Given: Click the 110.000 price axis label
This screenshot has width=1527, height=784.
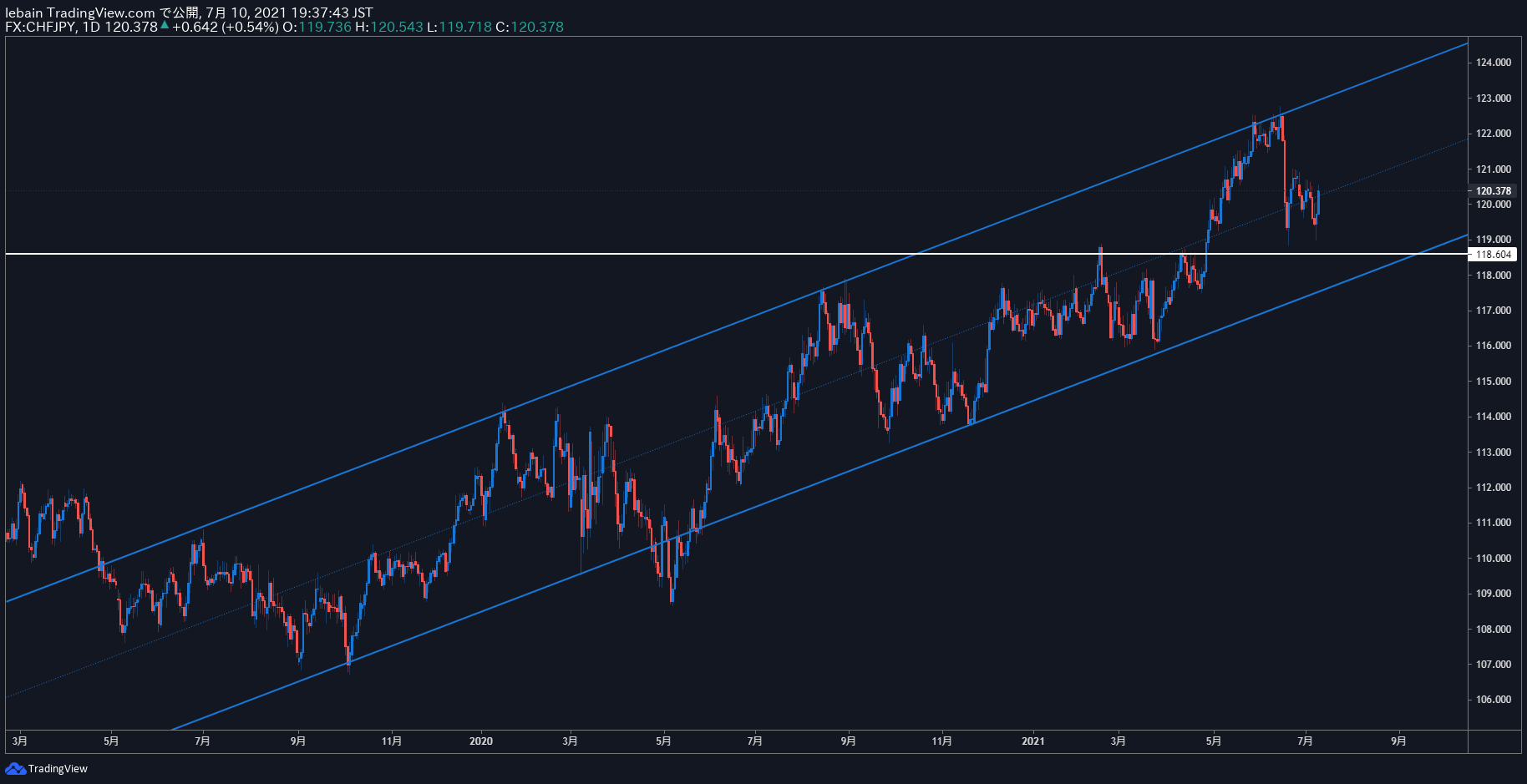Looking at the screenshot, I should coord(1494,559).
